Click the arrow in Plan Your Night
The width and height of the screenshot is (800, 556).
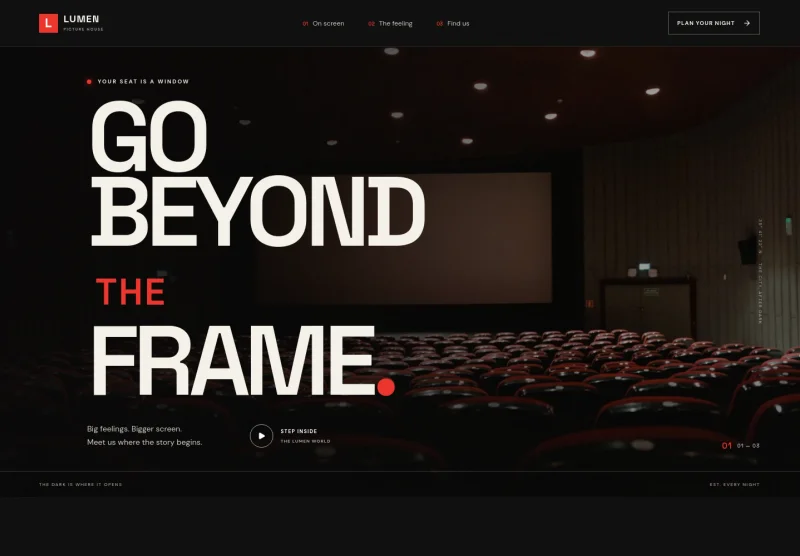coord(747,23)
